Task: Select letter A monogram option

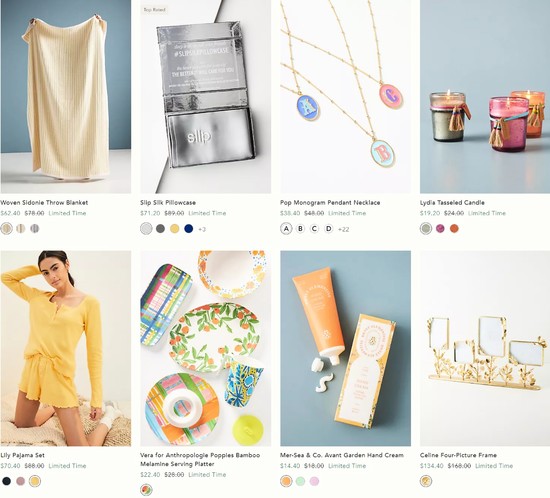Action: [286, 229]
